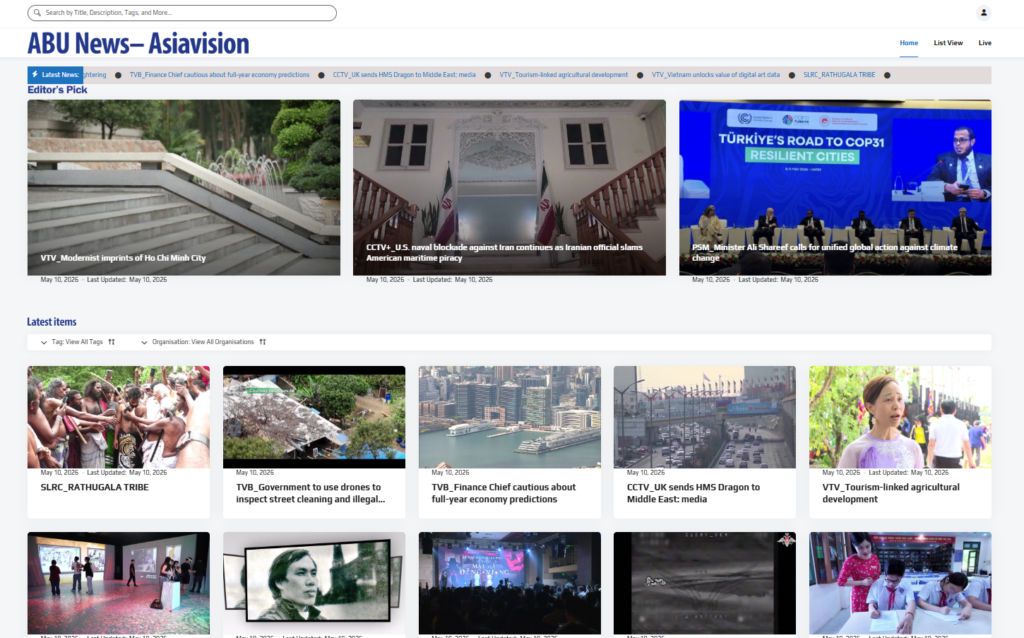Open Editor's Pick VTV_Modernist imprints of Ho Chi Minh City
The height and width of the screenshot is (638, 1024).
[x=184, y=187]
